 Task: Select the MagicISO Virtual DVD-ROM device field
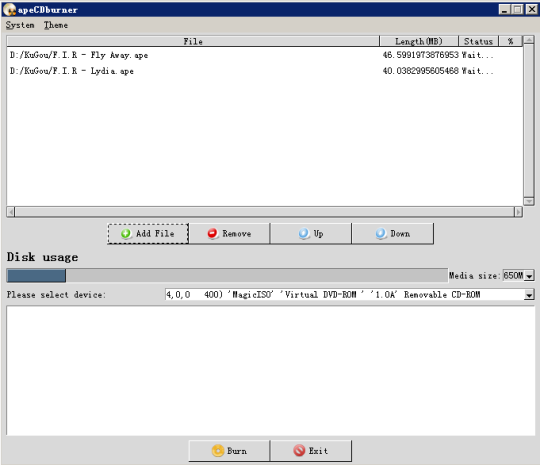pos(345,295)
